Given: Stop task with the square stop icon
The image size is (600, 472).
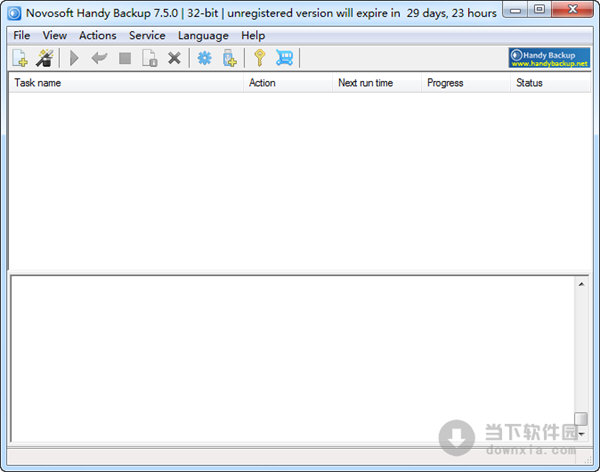Looking at the screenshot, I should coord(125,59).
